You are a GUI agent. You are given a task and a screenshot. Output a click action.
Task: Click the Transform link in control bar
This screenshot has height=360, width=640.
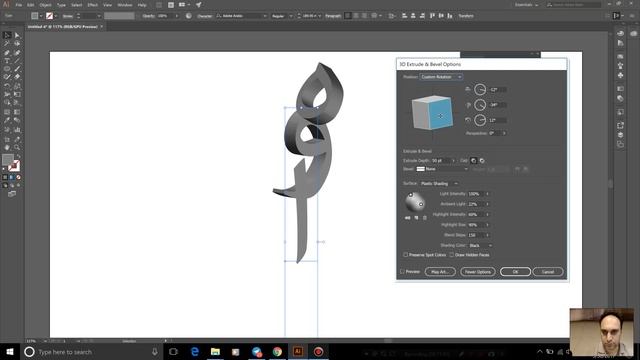[x=466, y=16]
